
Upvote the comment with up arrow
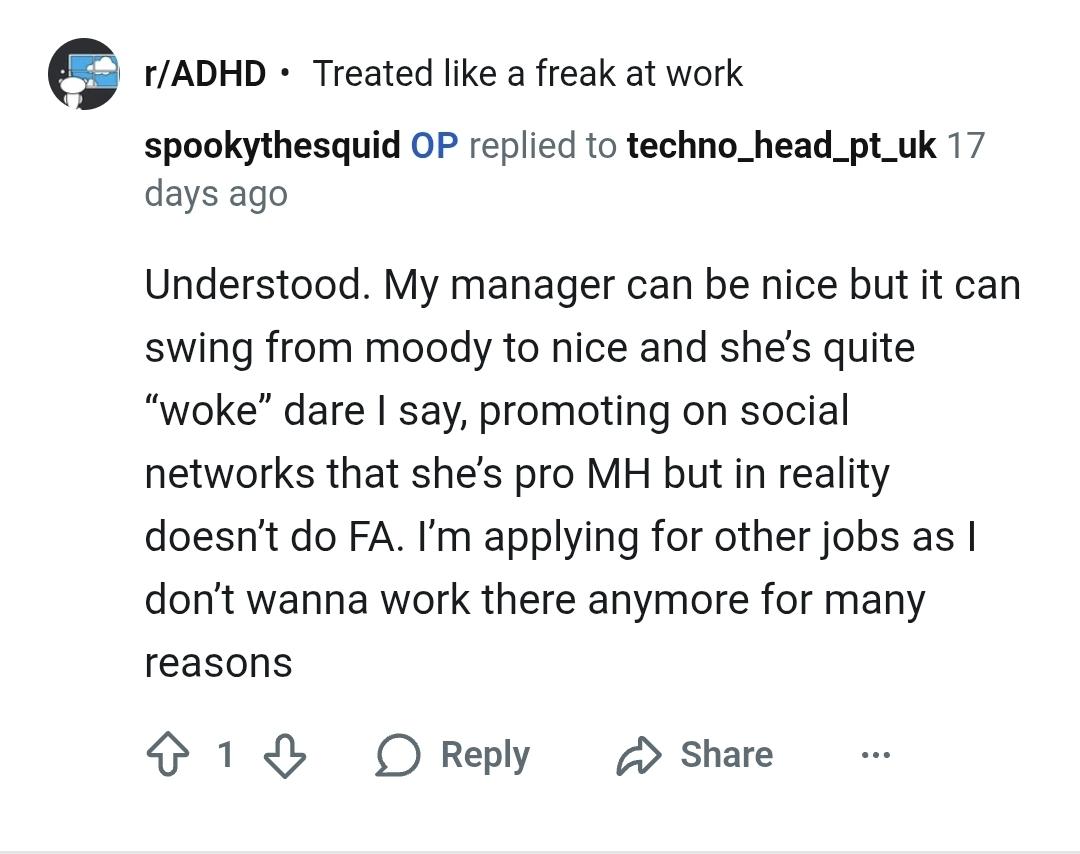coord(166,755)
